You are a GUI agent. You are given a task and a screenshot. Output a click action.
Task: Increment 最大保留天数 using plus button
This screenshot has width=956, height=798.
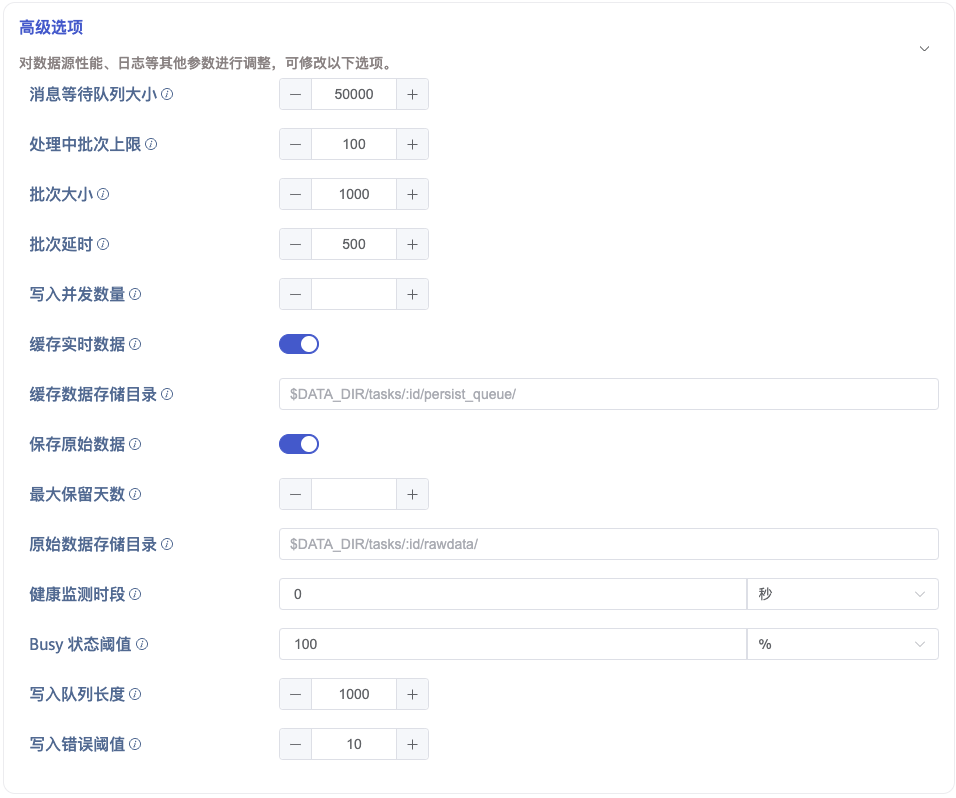click(412, 494)
